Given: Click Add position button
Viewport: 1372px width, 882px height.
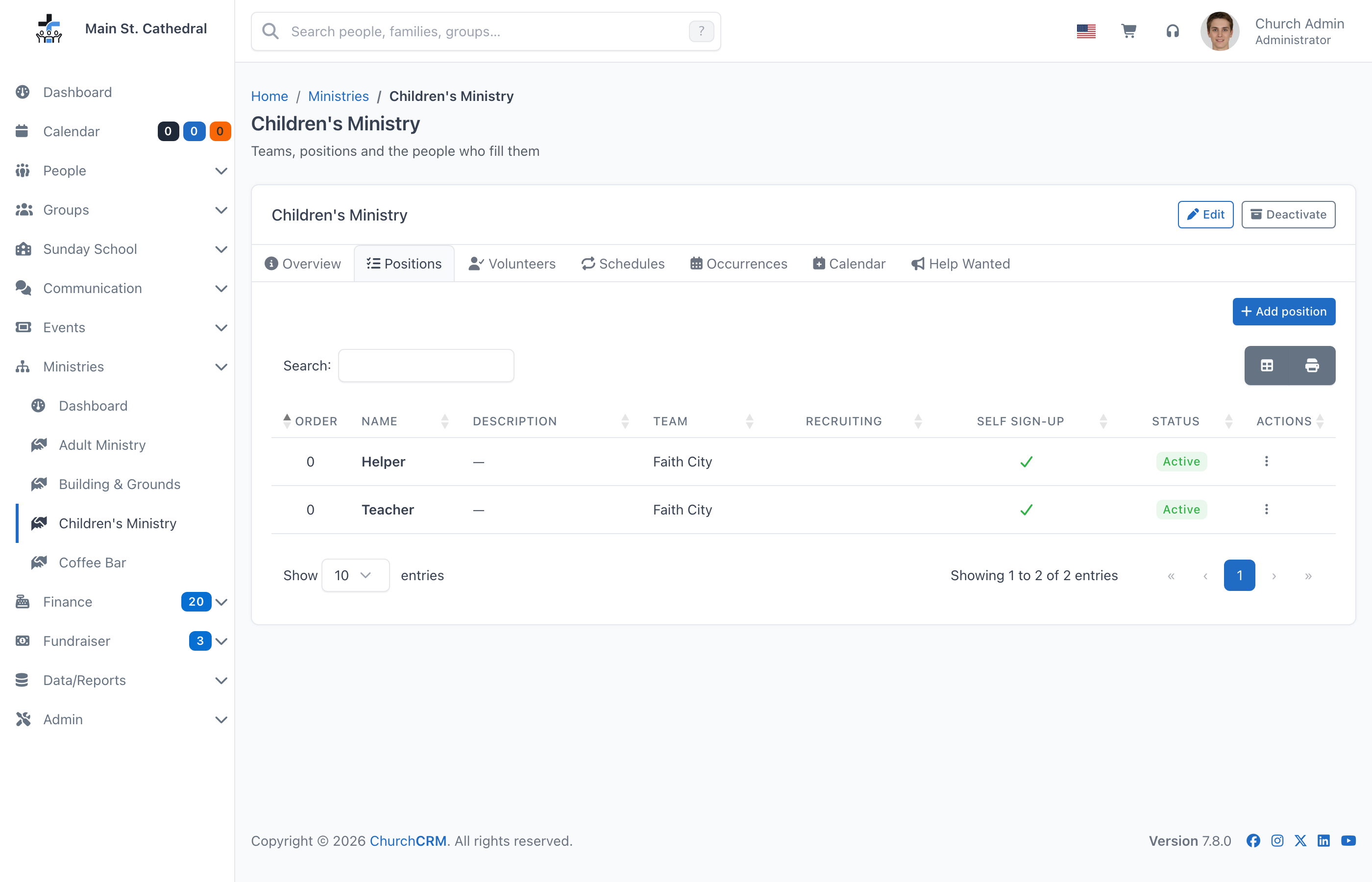Looking at the screenshot, I should click(1284, 311).
